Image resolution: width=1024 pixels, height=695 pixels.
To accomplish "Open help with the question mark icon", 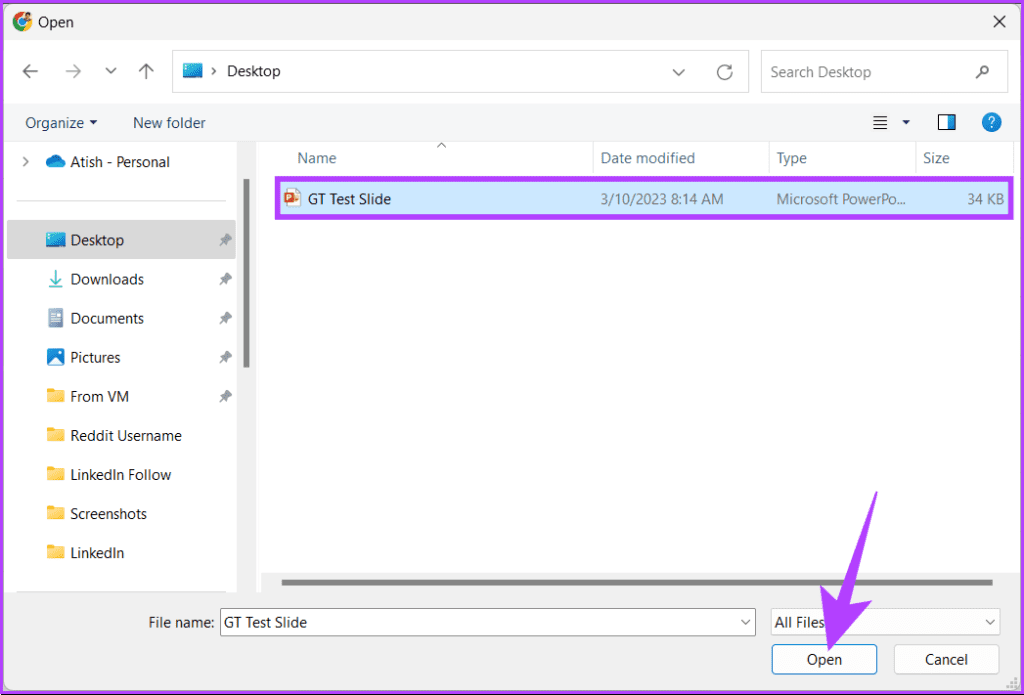I will pyautogui.click(x=991, y=122).
